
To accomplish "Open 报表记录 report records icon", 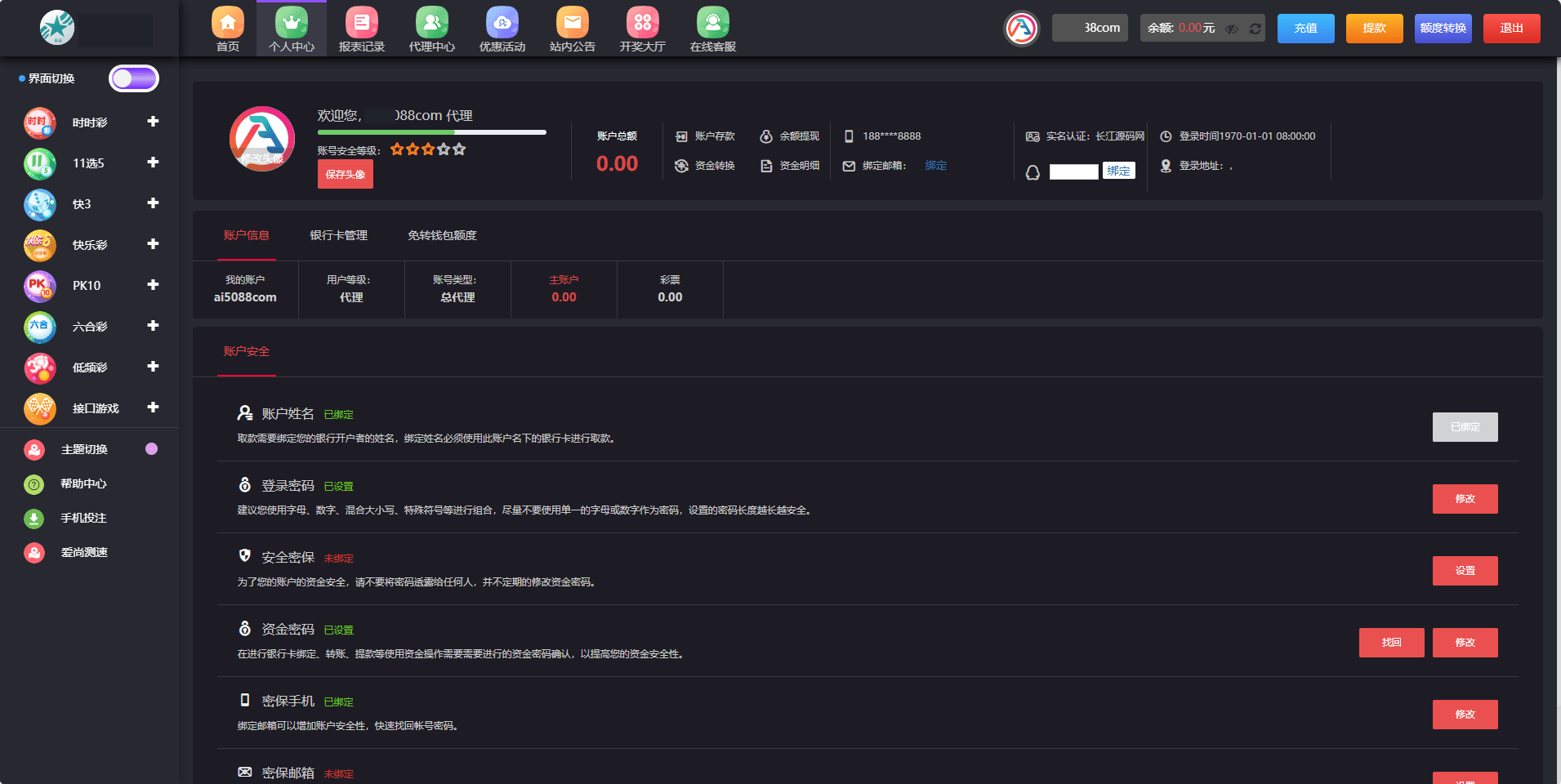I will coord(361,23).
